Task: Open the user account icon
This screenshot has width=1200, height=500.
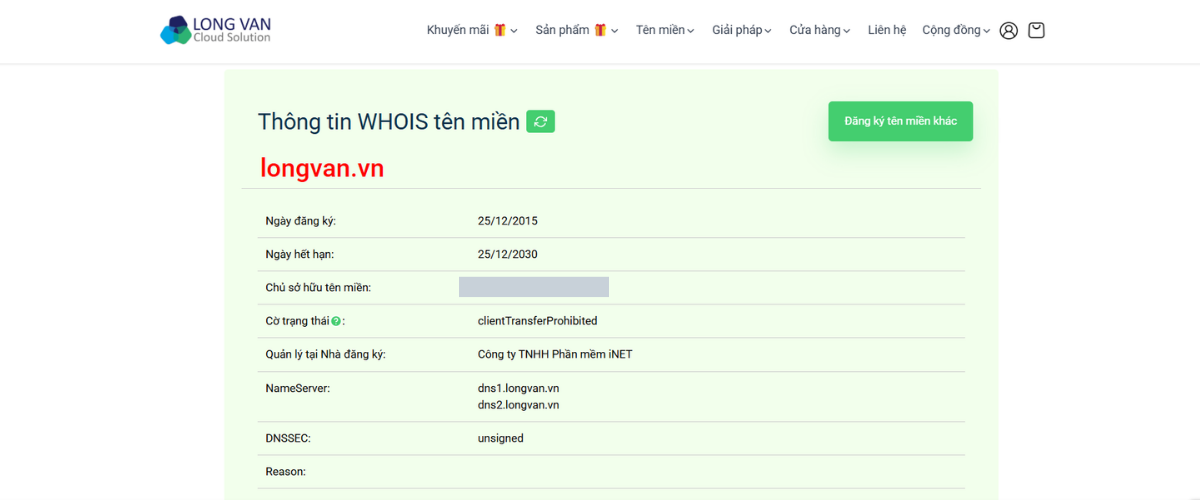Action: click(x=1009, y=31)
